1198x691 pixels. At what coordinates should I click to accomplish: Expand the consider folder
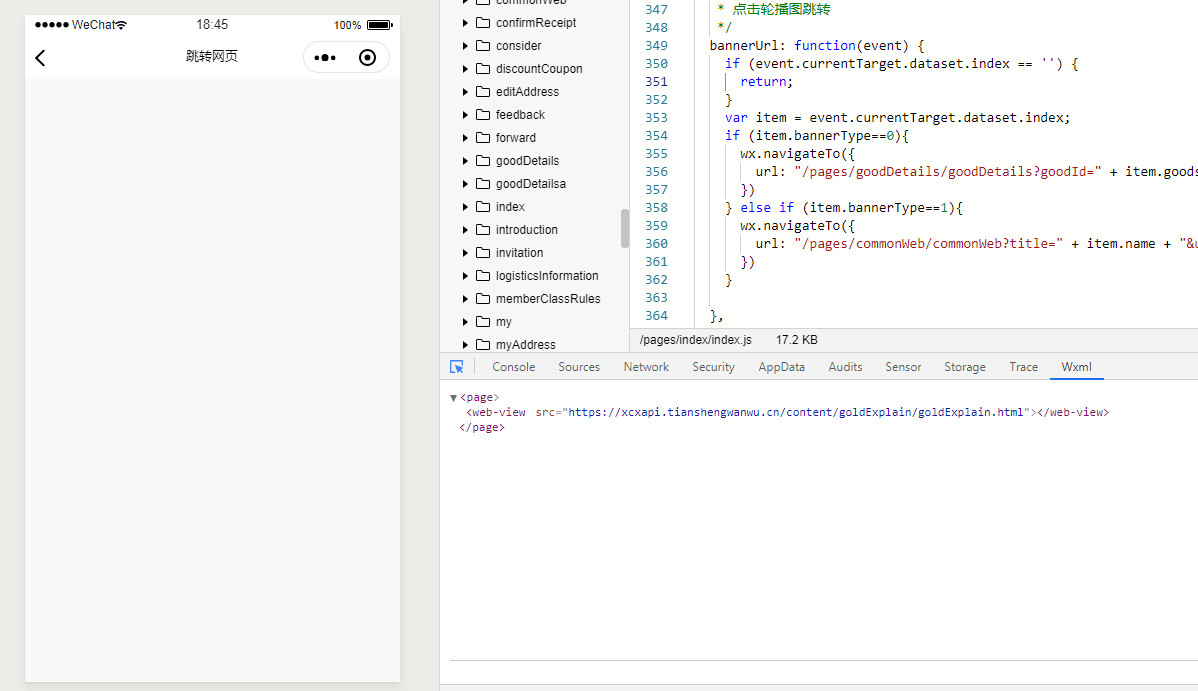coord(465,46)
